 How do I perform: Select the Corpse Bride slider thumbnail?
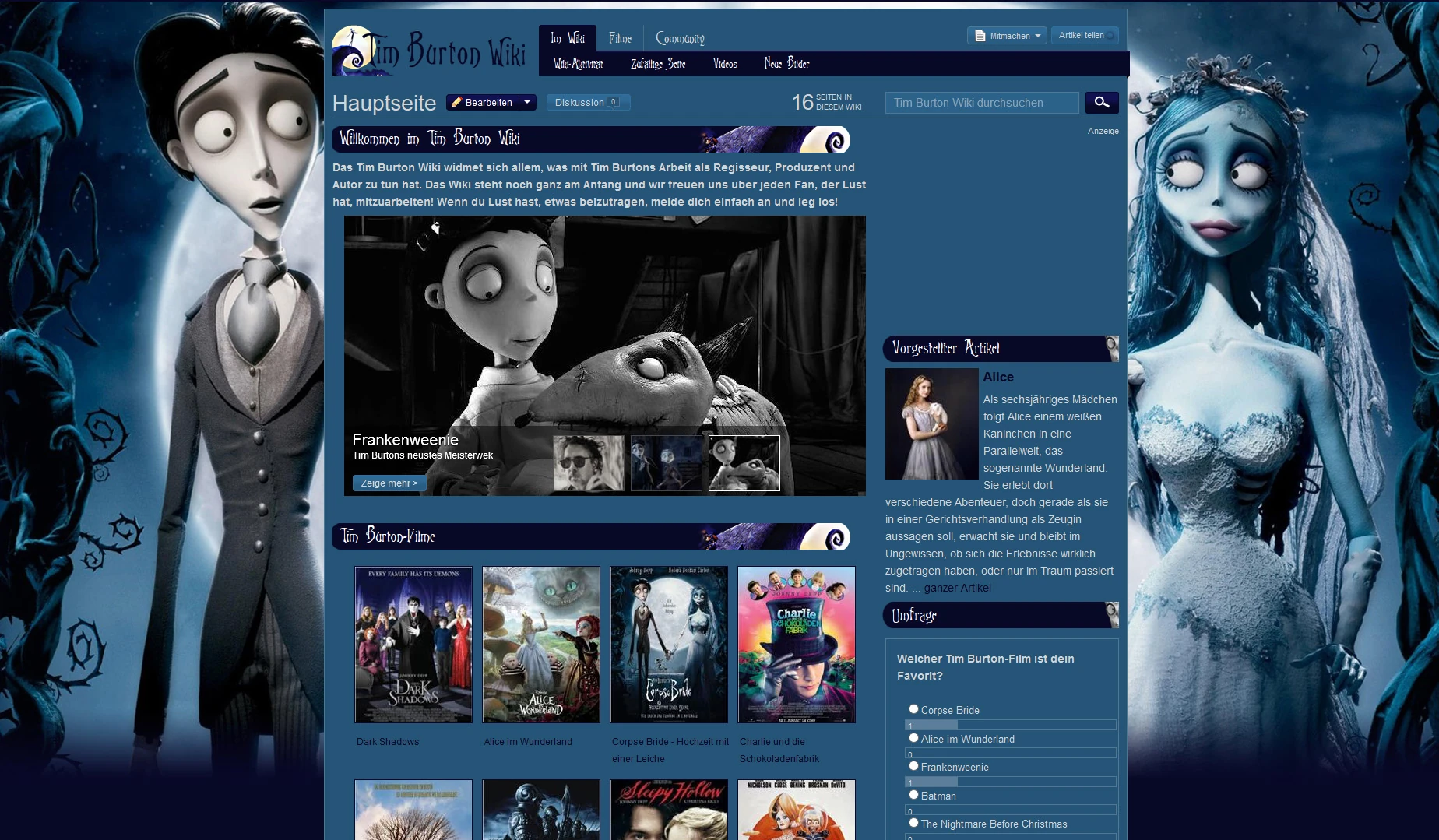coord(667,463)
